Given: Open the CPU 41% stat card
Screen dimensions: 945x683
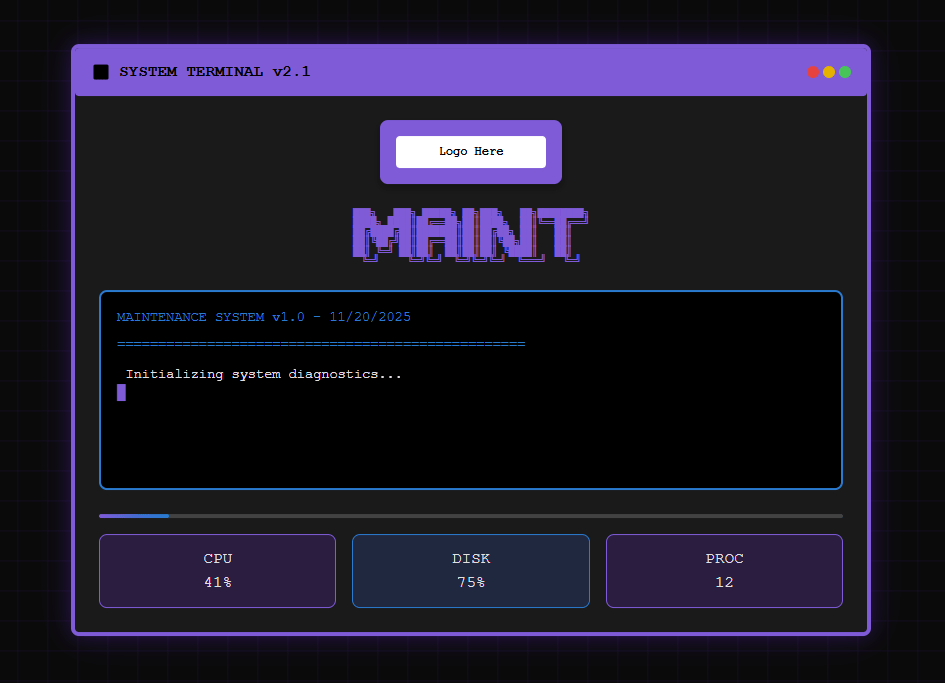Looking at the screenshot, I should point(218,571).
